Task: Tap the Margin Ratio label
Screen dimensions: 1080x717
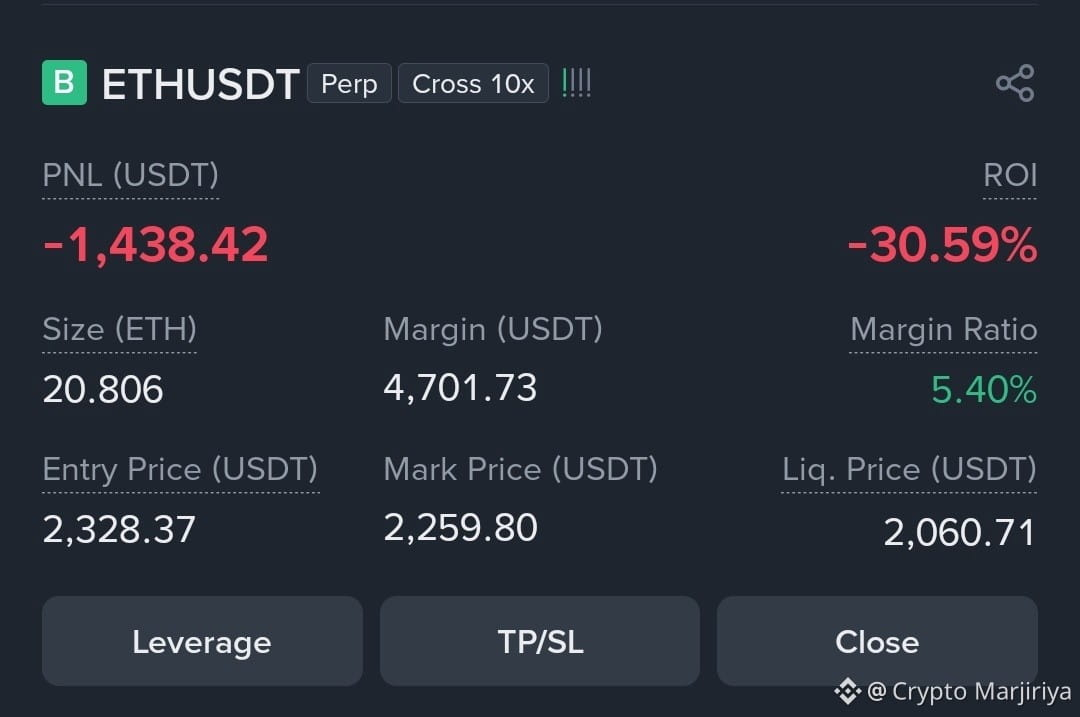Action: tap(944, 329)
